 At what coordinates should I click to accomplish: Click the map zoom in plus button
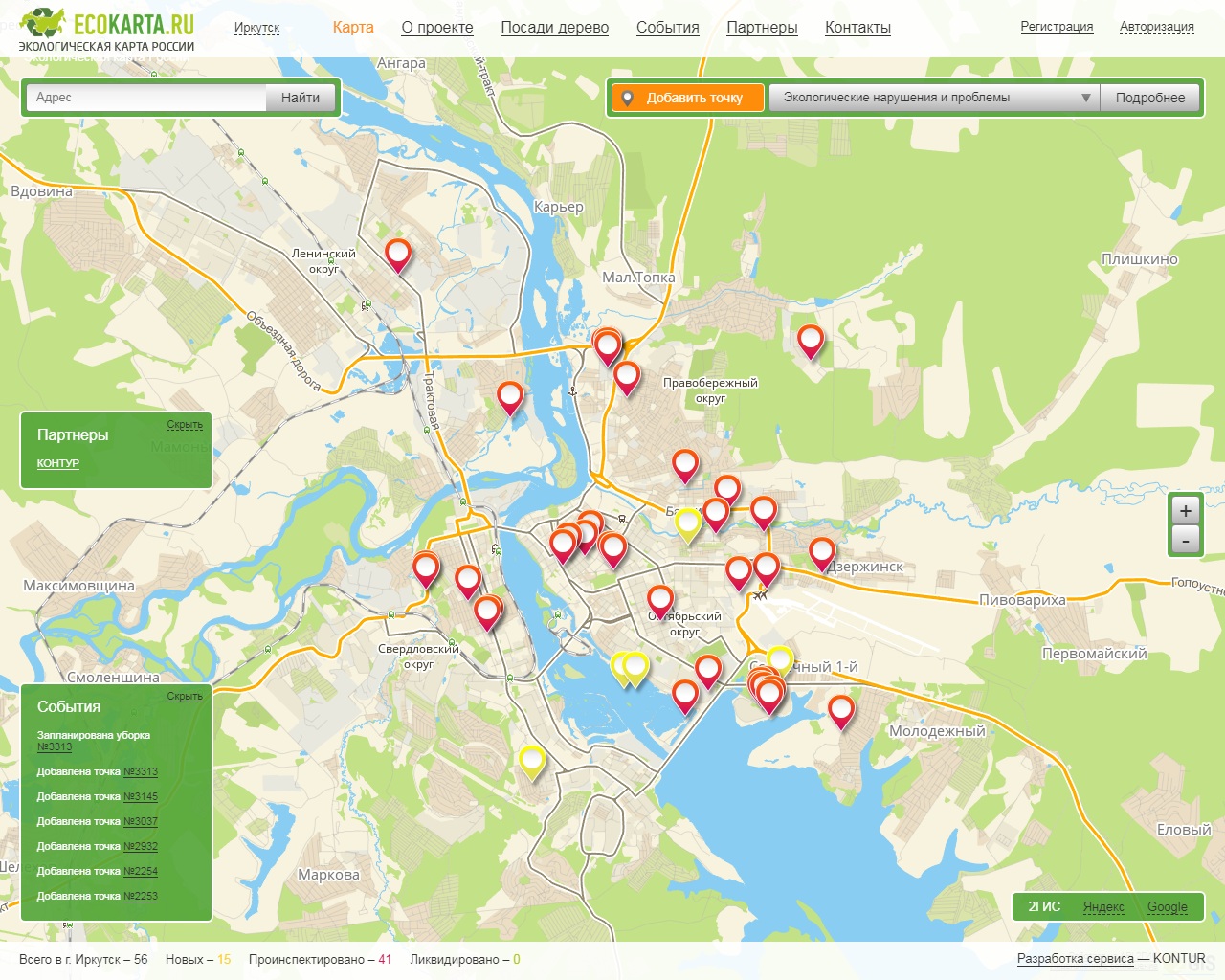[x=1185, y=511]
